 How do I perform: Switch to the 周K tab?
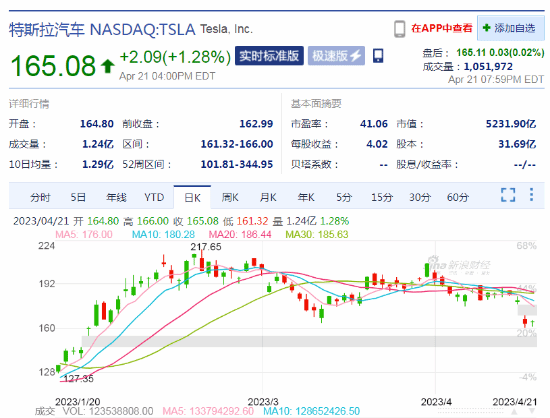(x=230, y=197)
